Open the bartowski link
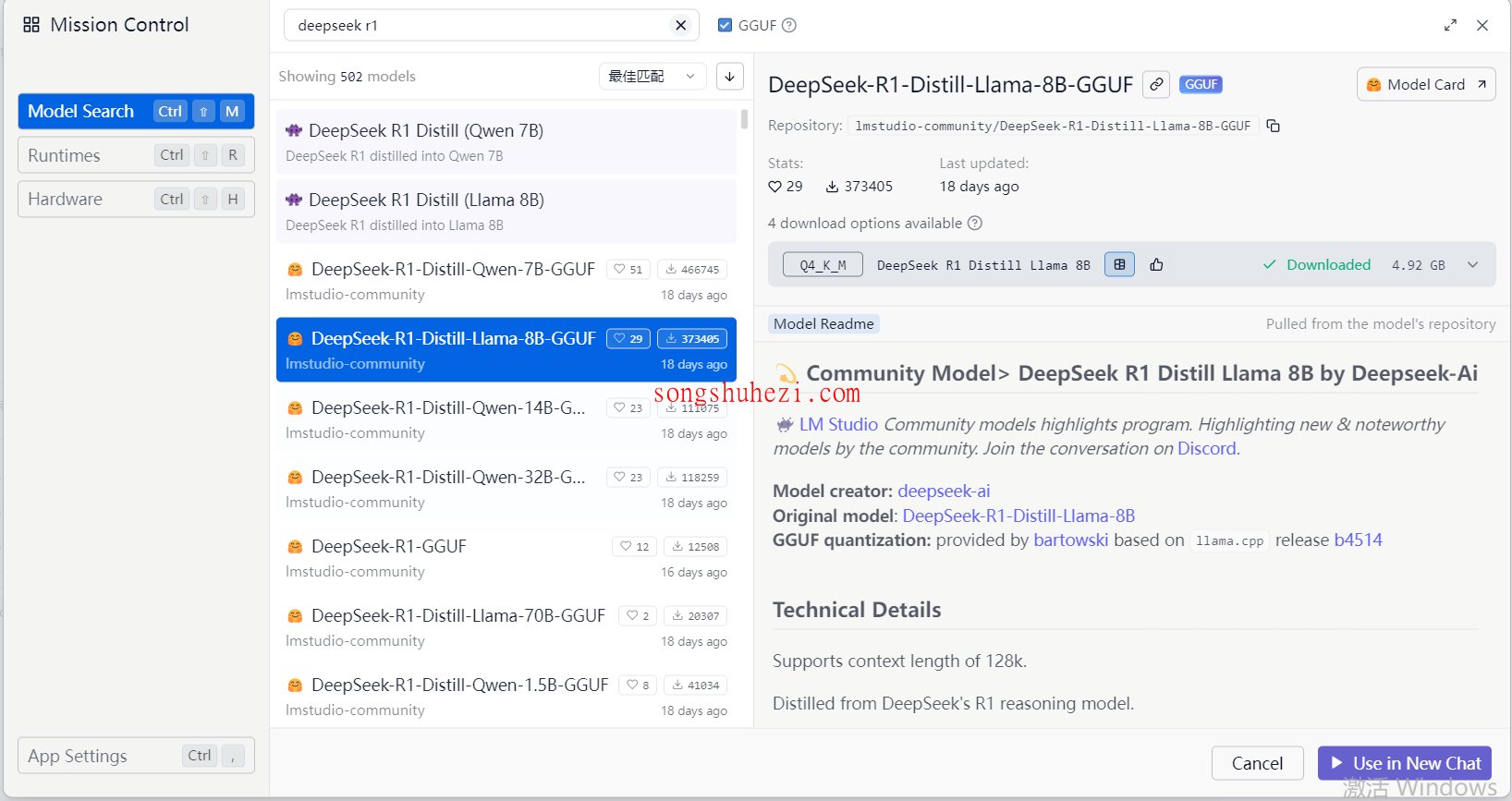The height and width of the screenshot is (801, 1512). click(x=1070, y=540)
